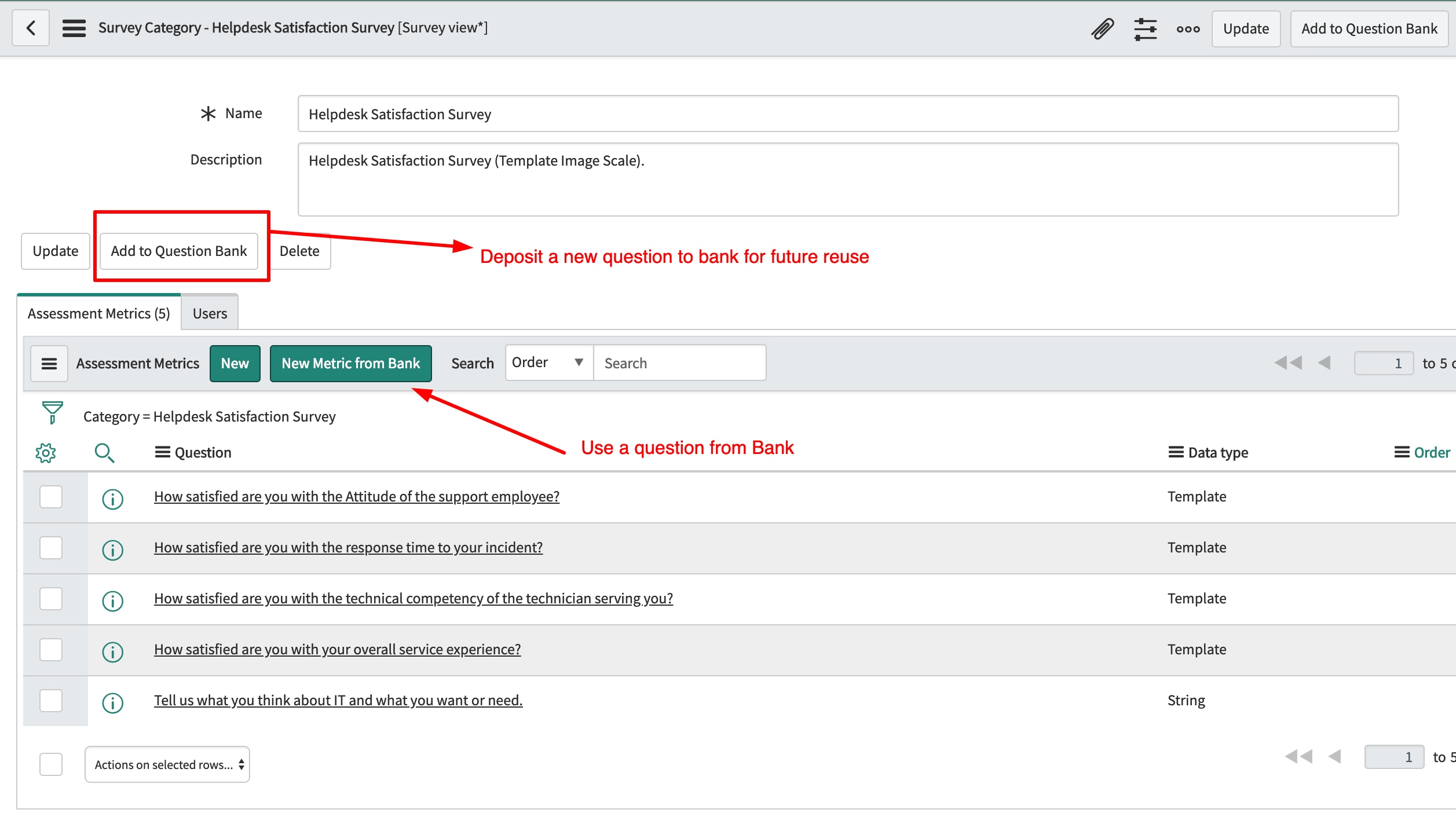Click the attachment paperclip icon
Screen dimensions: 1456x813
[1103, 28]
